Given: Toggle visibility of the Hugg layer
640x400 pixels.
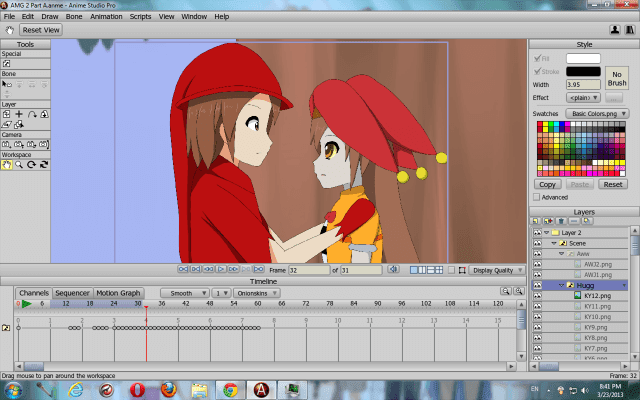Looking at the screenshot, I should (538, 285).
